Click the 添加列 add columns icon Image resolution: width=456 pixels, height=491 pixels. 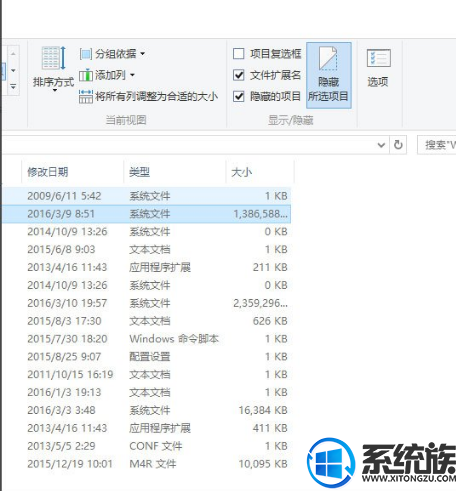[86, 75]
